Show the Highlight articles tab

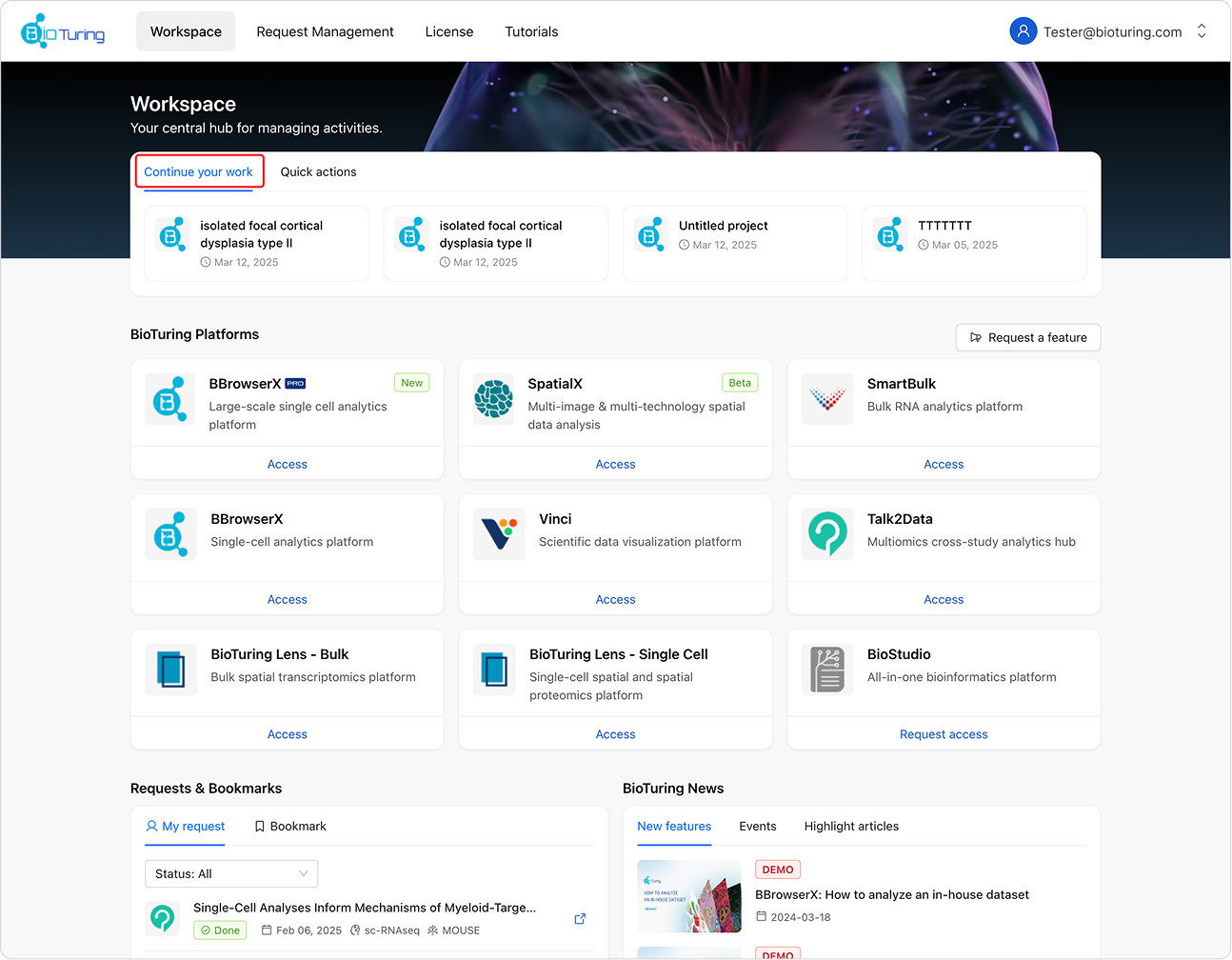pyautogui.click(x=851, y=827)
